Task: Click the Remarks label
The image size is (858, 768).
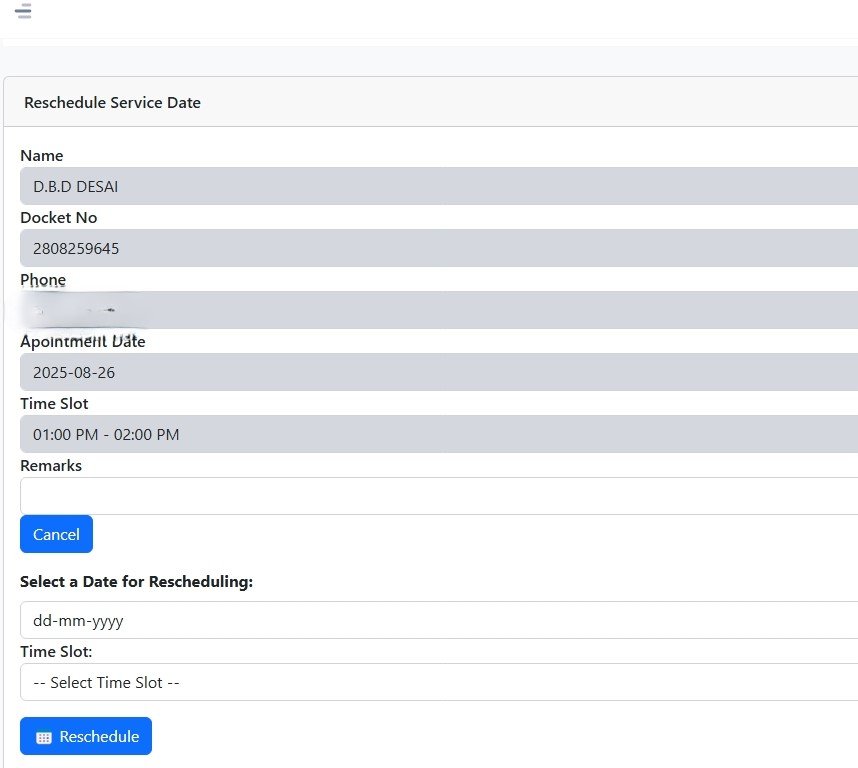Action: 51,465
